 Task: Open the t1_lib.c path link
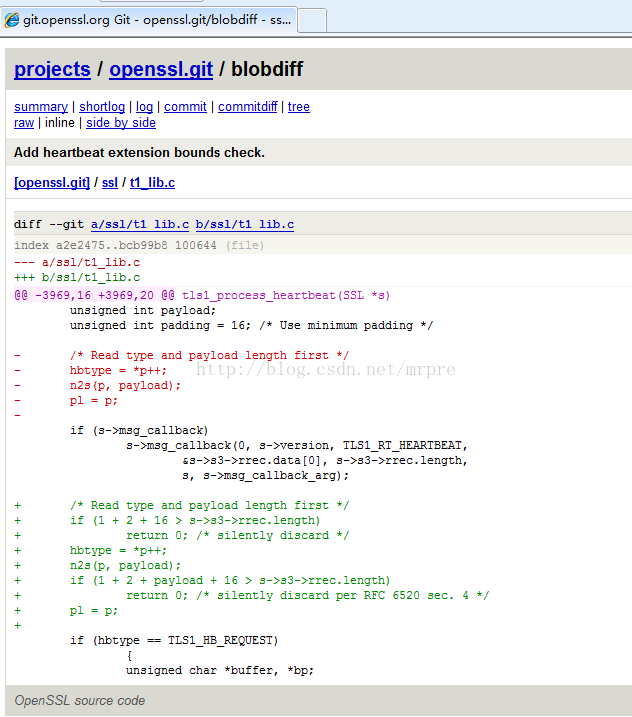pyautogui.click(x=152, y=182)
